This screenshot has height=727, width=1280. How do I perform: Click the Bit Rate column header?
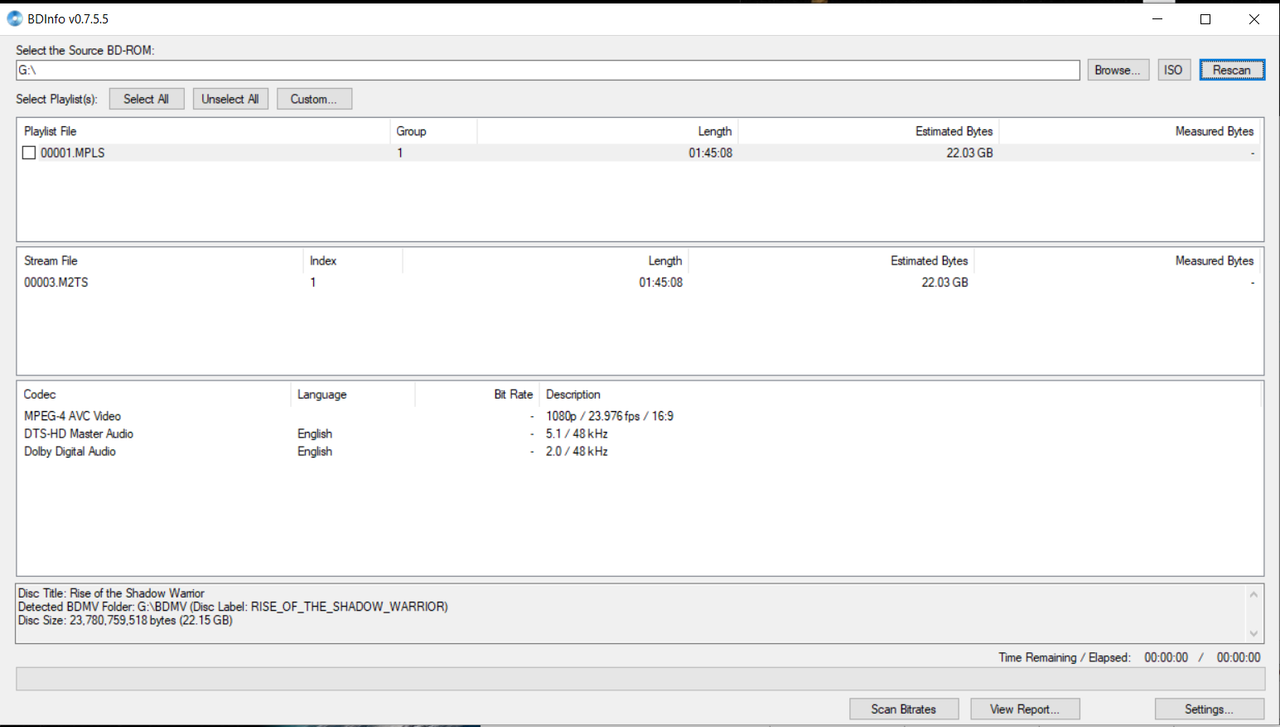click(477, 394)
